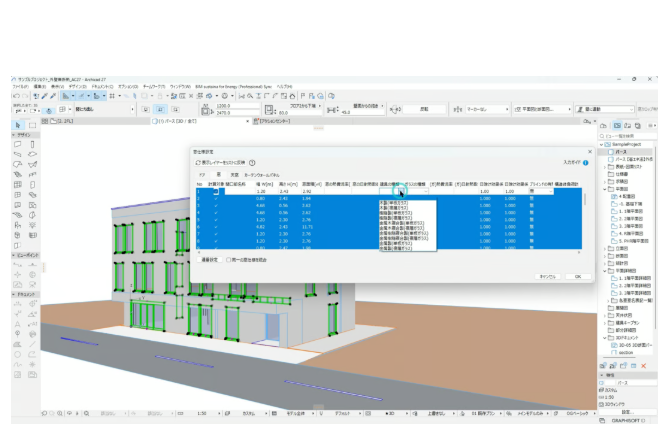Click the 建具の種類 dropdown arrow in row 1

click(x=400, y=190)
